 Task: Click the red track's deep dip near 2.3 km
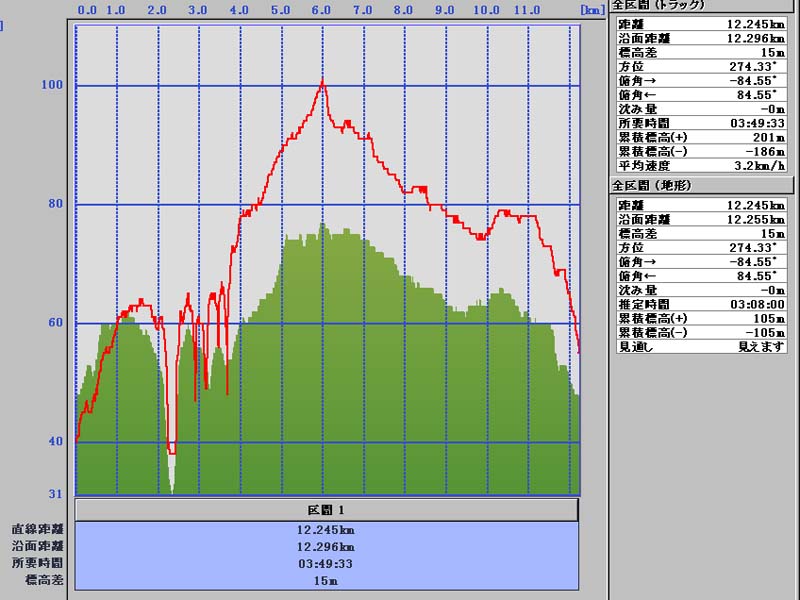[171, 450]
